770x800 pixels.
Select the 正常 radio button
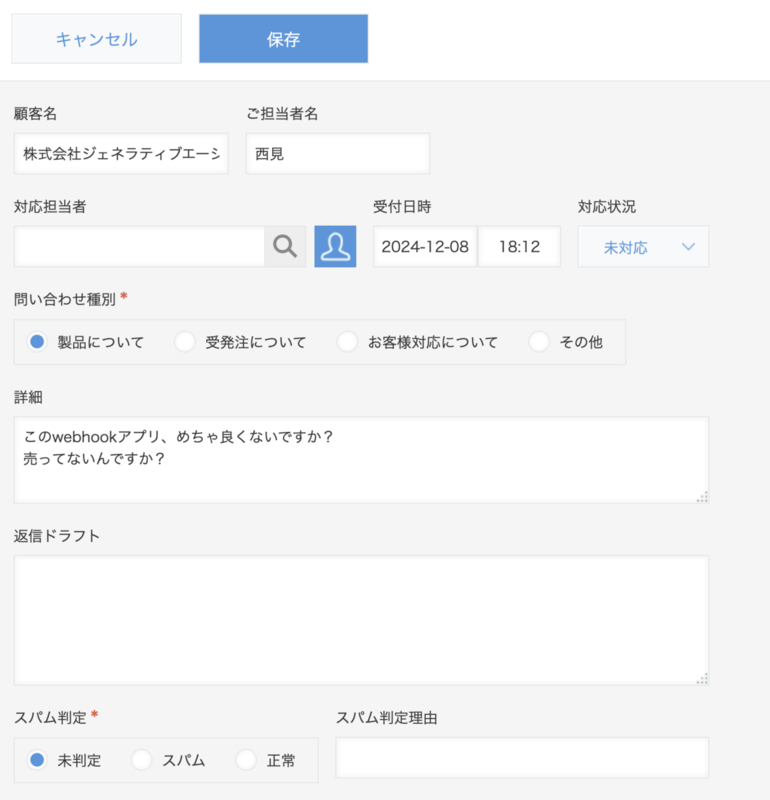coord(246,760)
